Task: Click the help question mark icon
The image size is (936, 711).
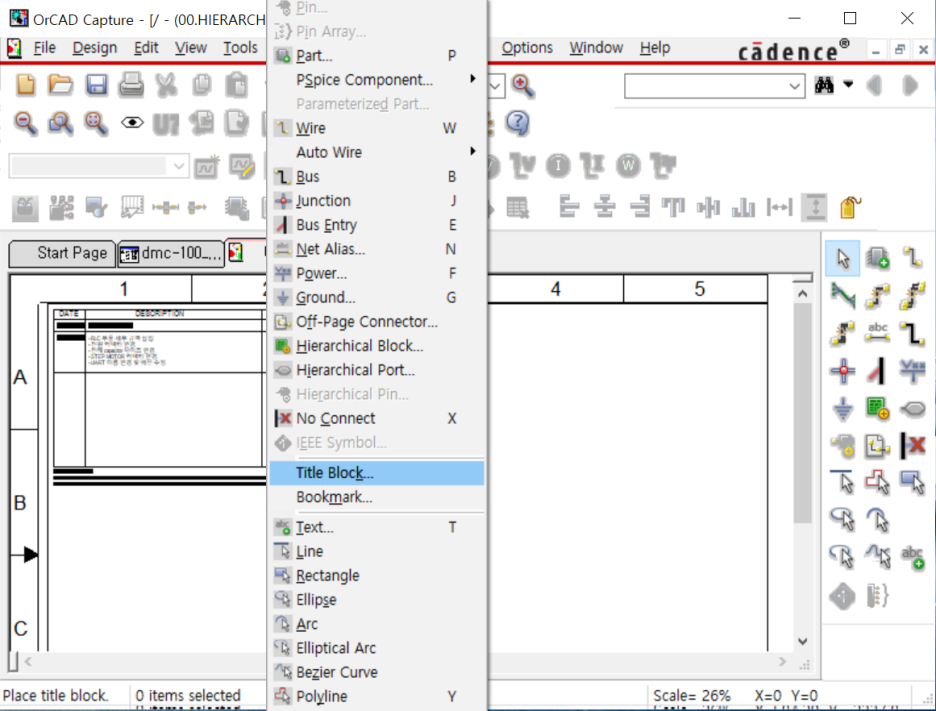Action: click(517, 123)
